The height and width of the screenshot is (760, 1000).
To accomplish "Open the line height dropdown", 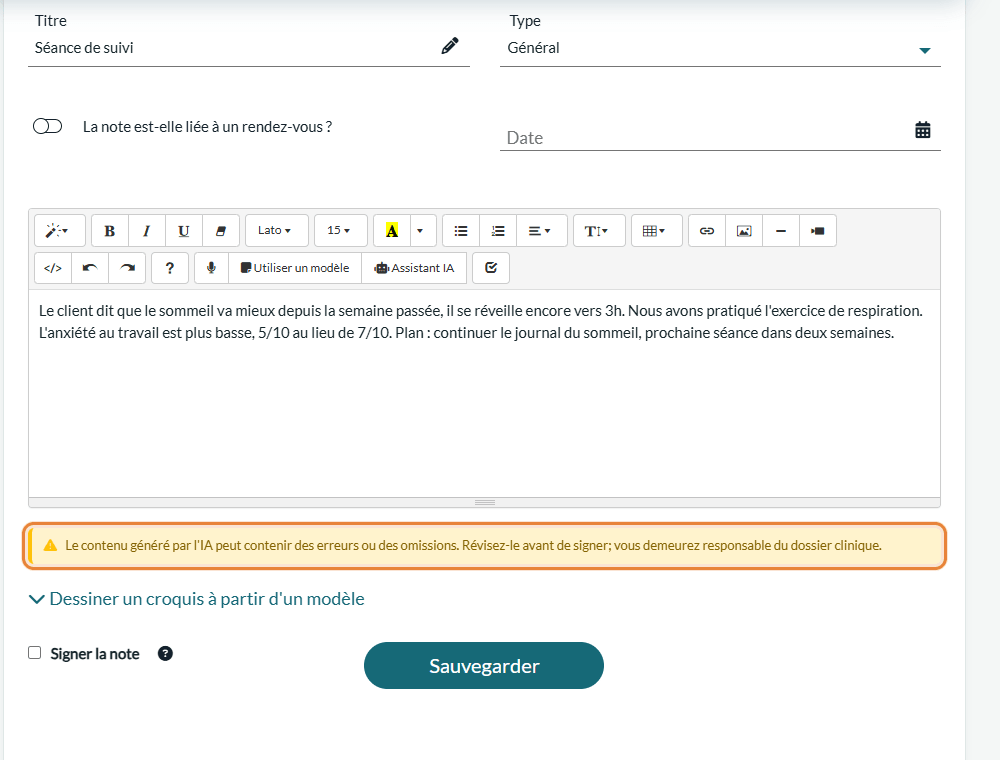I will pyautogui.click(x=599, y=231).
